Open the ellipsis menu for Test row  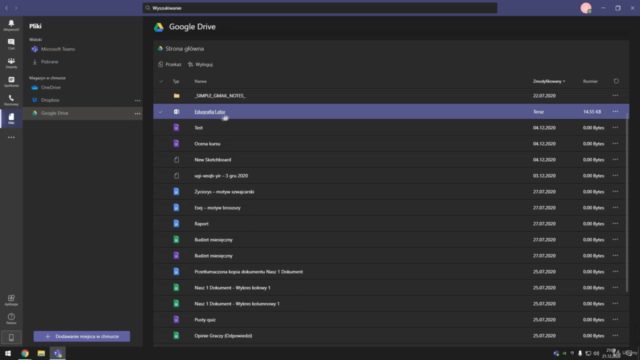pos(615,127)
